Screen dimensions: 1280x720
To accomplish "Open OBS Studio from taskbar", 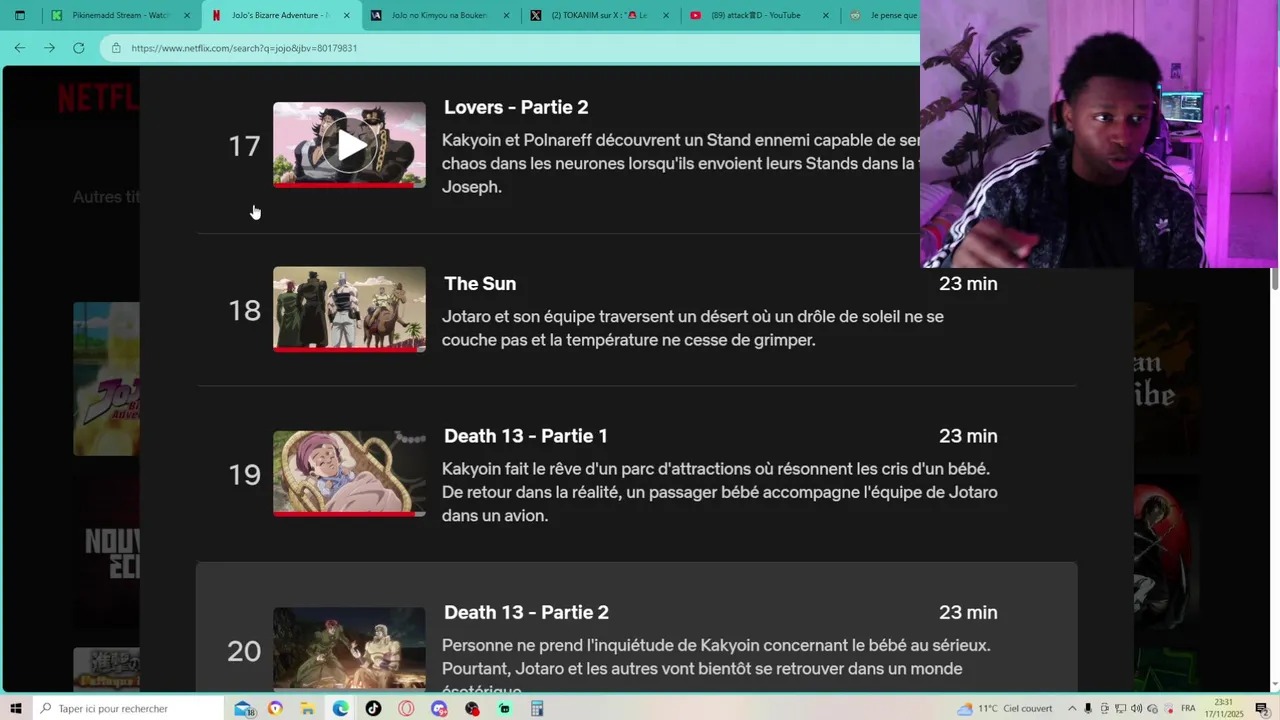I will pos(472,708).
